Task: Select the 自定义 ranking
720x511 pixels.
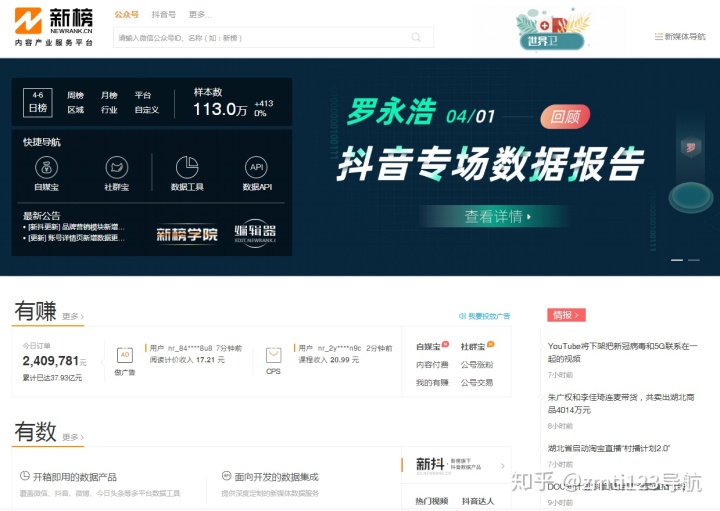Action: pyautogui.click(x=146, y=110)
